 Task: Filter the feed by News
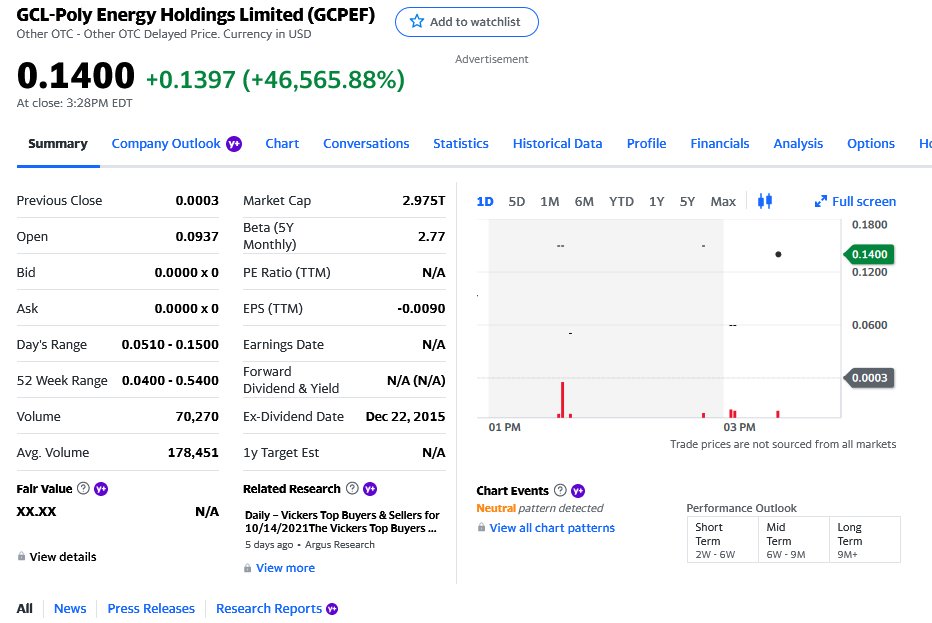pos(70,609)
